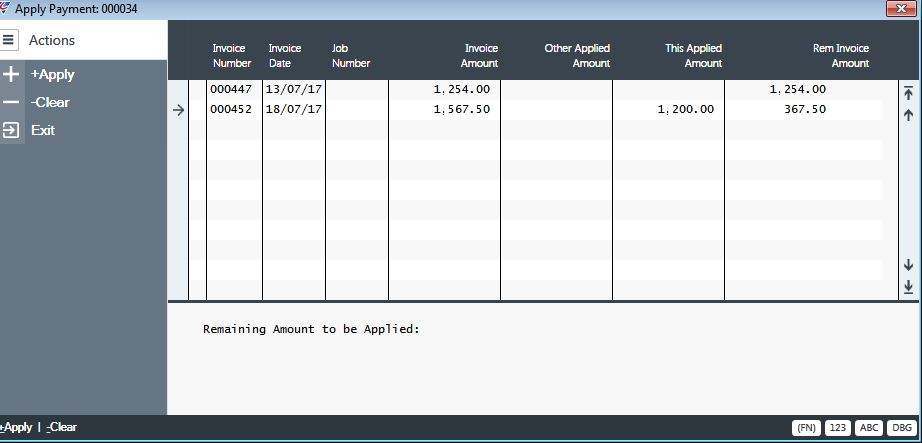Click +Apply in the bottom status bar

(x=16, y=427)
